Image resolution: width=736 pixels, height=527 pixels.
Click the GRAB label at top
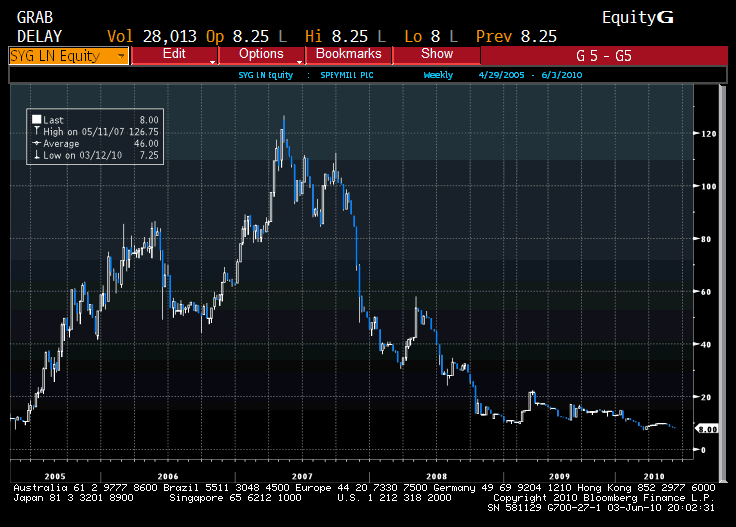coord(35,18)
